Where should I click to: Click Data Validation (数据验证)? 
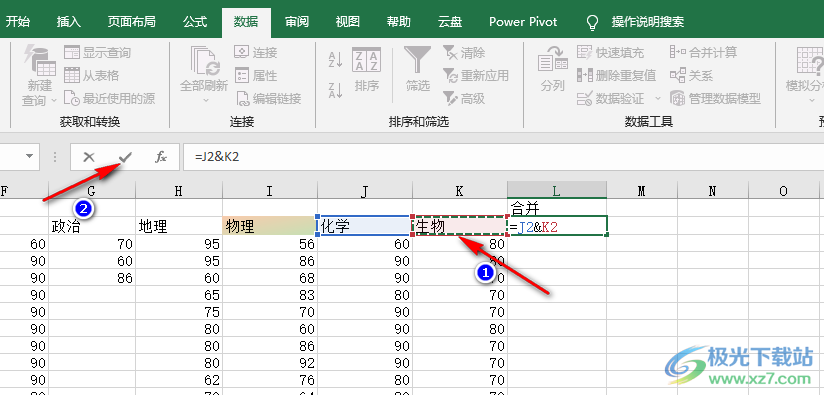(610, 98)
